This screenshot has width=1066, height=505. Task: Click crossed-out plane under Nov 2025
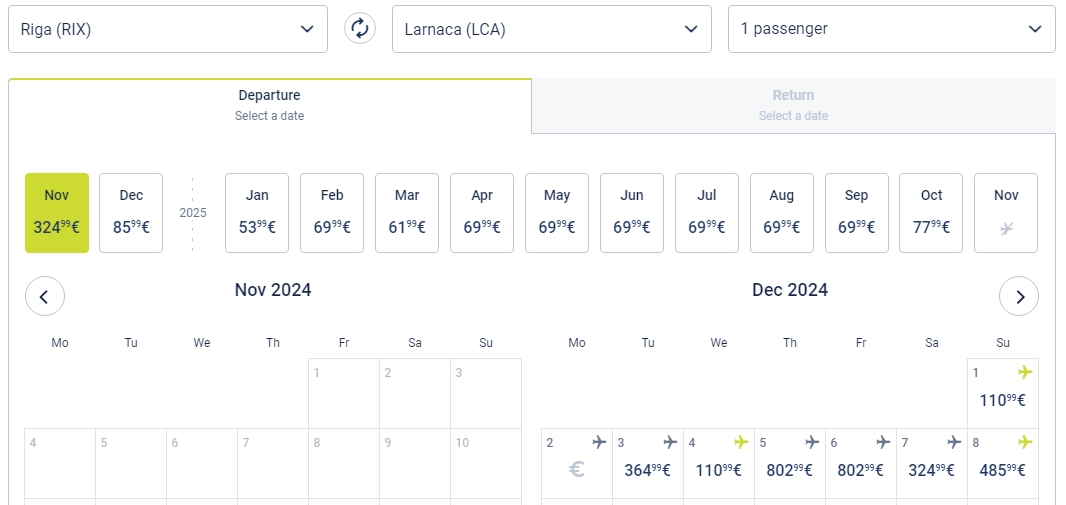1006,228
